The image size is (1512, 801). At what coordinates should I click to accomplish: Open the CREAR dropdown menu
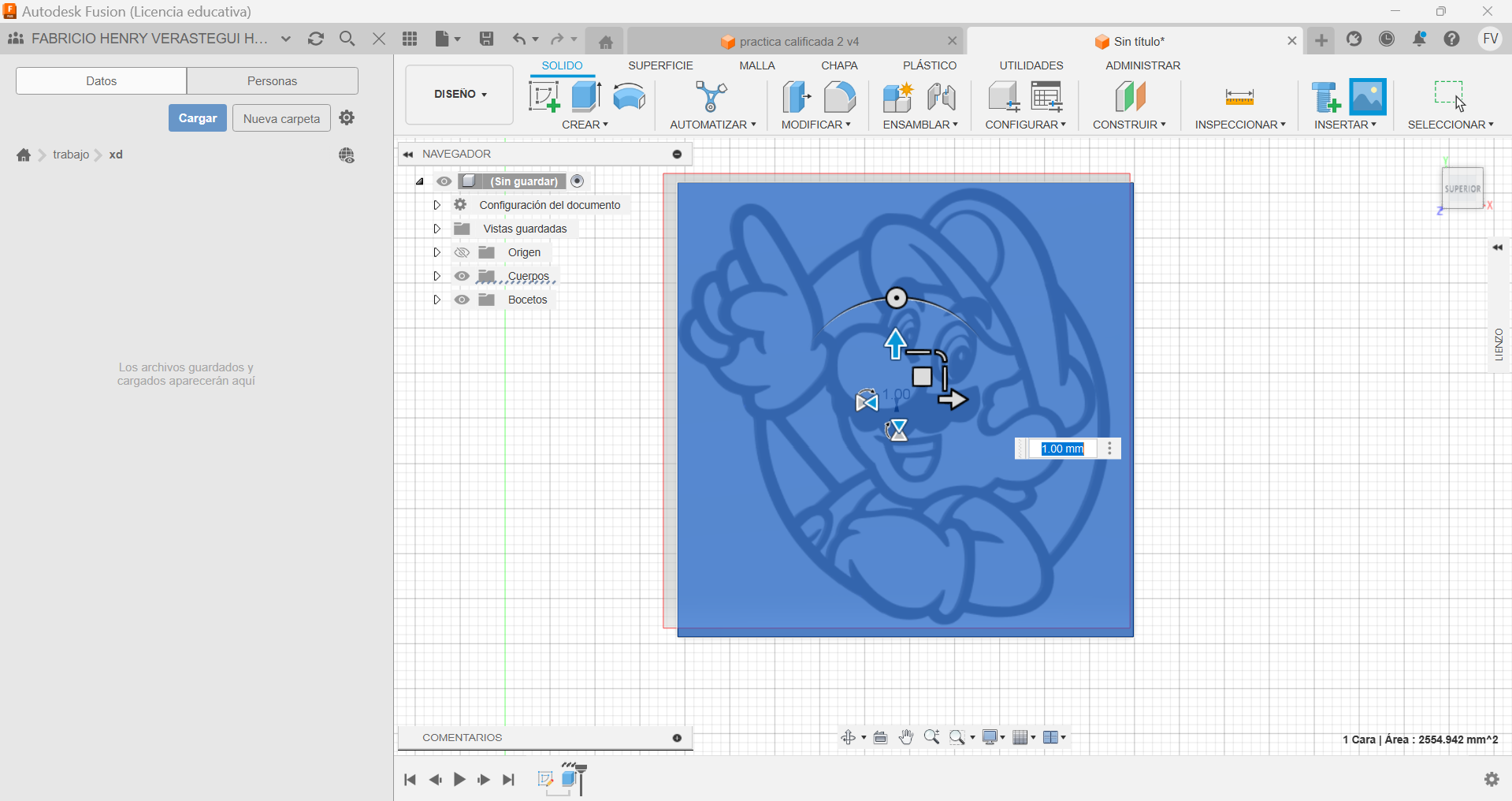coord(585,125)
